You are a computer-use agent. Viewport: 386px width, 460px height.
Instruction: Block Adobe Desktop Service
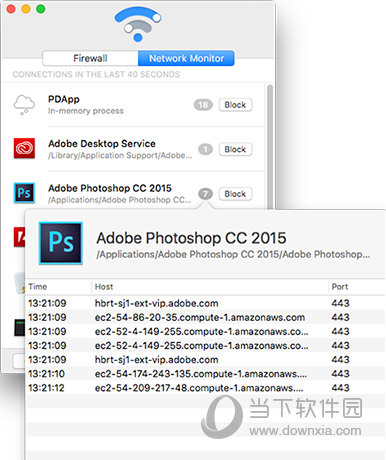point(235,149)
